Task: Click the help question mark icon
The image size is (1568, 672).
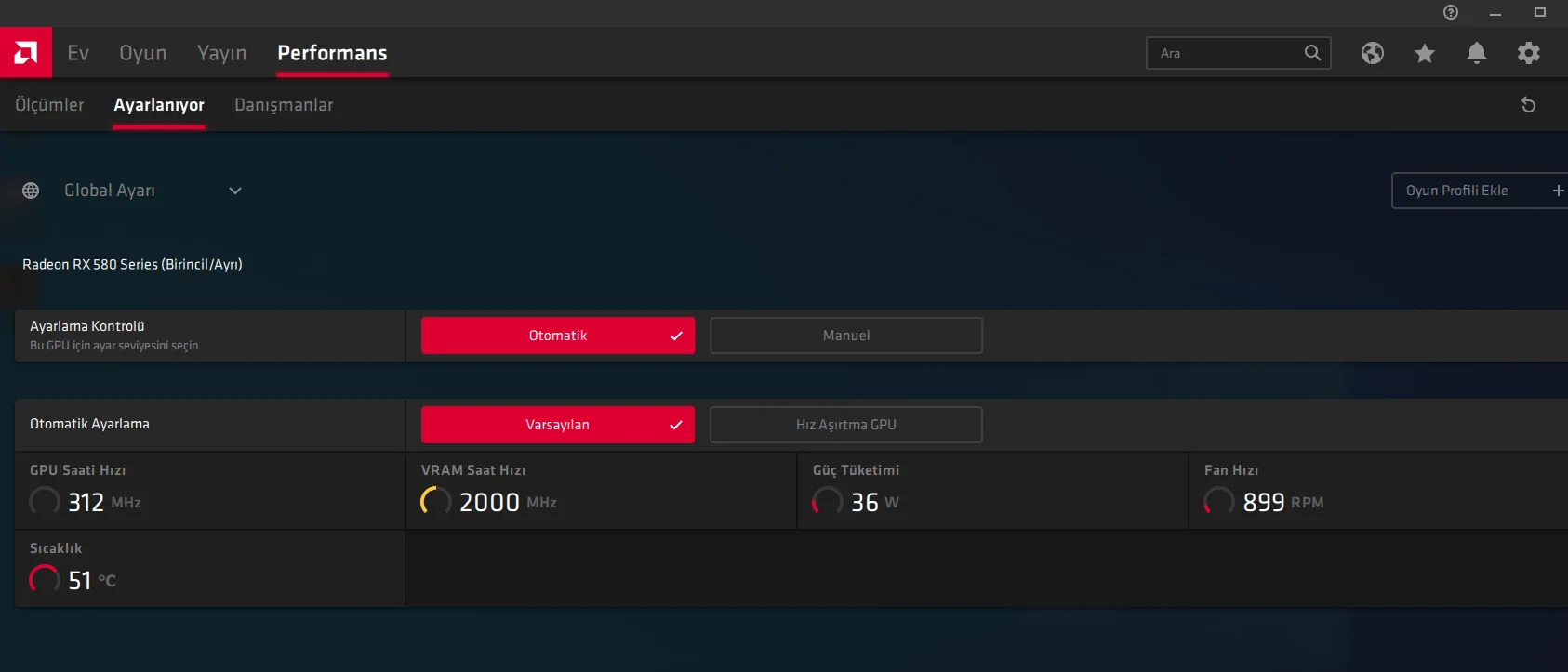Action: 1451,12
